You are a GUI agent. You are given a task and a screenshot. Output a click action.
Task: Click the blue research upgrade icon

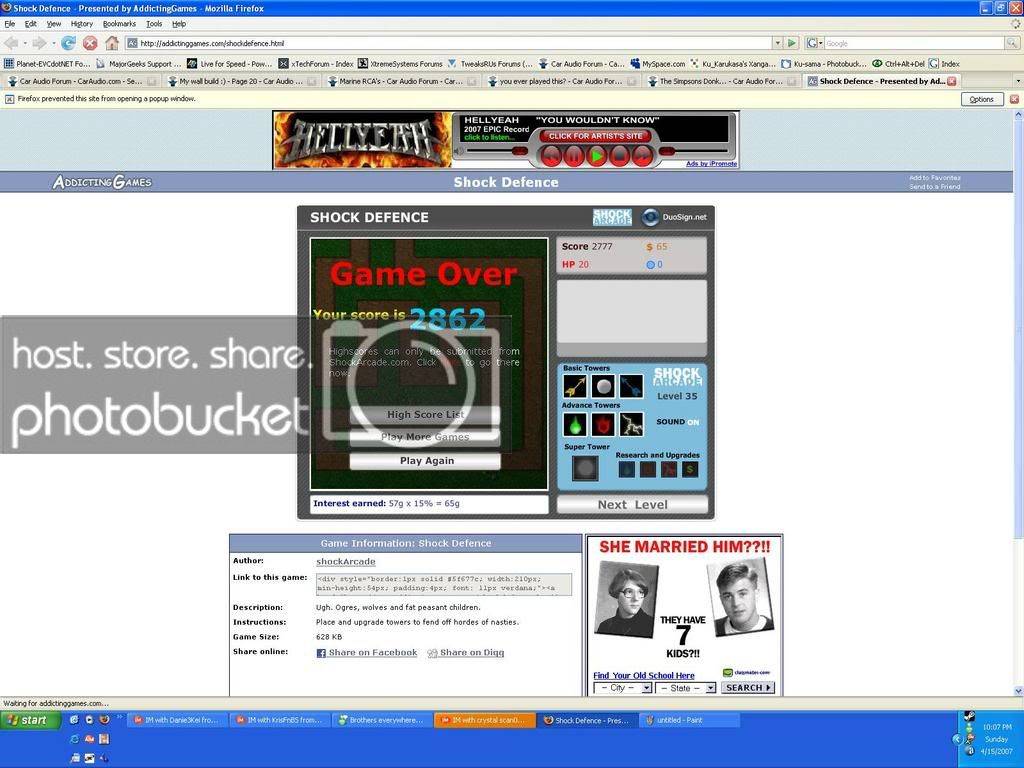pos(626,469)
